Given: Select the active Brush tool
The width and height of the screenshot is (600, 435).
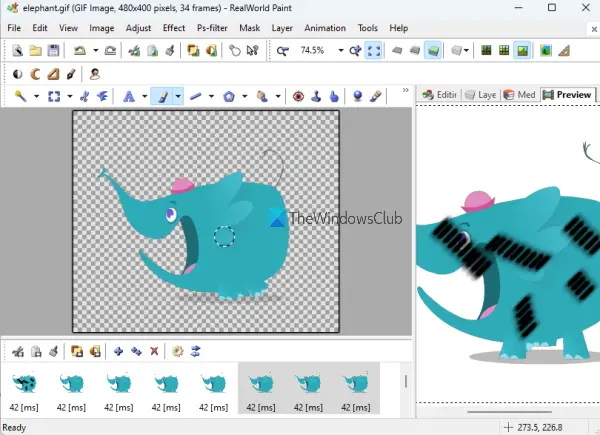Looking at the screenshot, I should [x=162, y=96].
